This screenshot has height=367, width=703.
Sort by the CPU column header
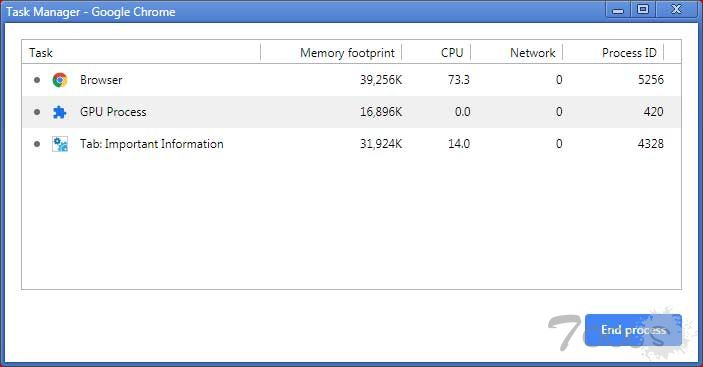pyautogui.click(x=436, y=52)
